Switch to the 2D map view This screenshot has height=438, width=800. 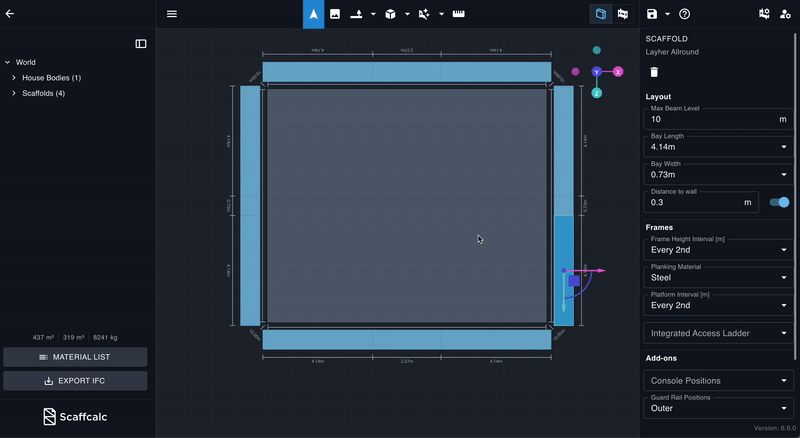click(x=623, y=14)
